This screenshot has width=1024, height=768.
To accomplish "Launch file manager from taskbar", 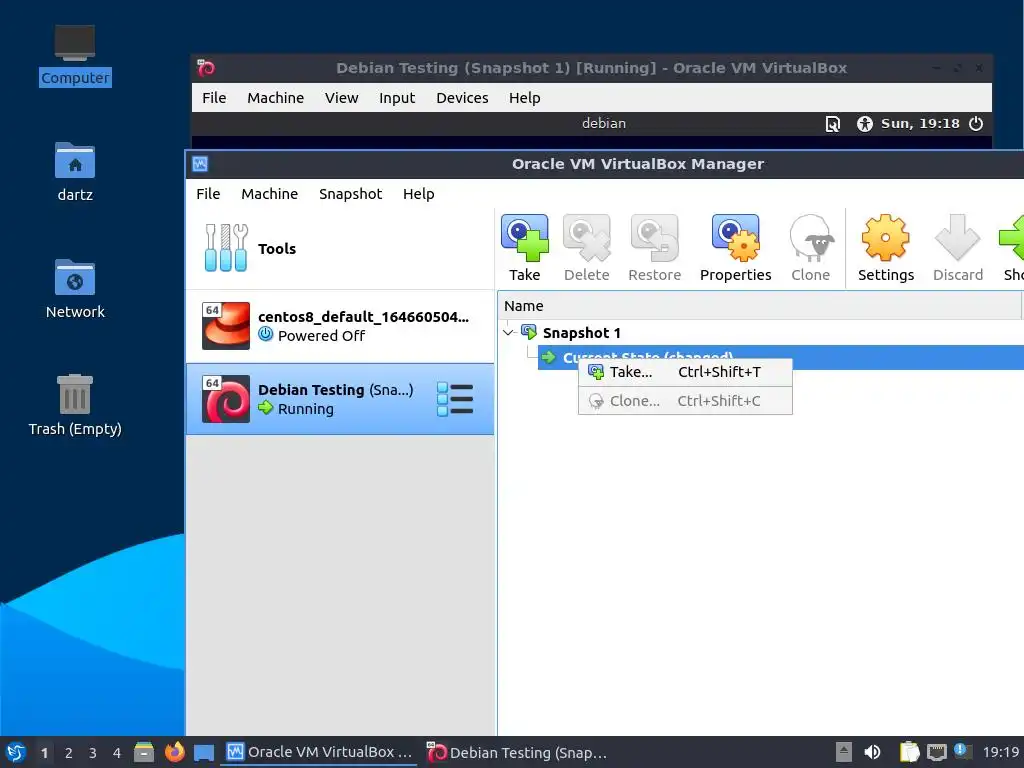I will (x=144, y=752).
